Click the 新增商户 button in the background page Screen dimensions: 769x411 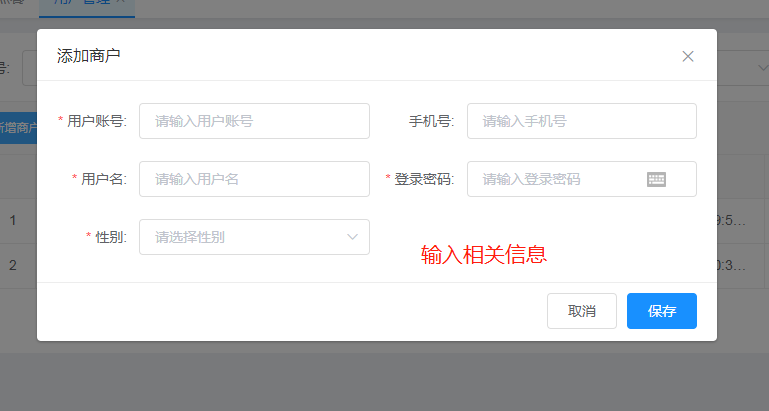(18, 128)
